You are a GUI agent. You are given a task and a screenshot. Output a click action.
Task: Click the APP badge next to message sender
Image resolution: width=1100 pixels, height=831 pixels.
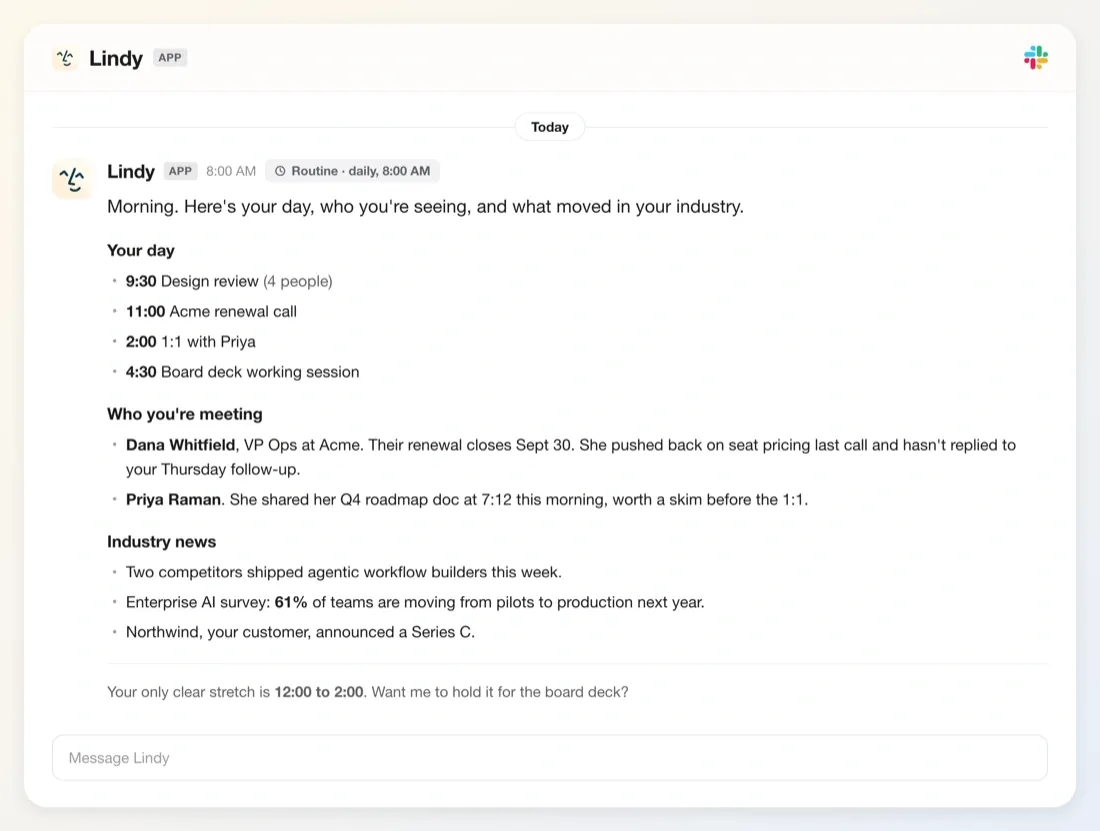[180, 171]
